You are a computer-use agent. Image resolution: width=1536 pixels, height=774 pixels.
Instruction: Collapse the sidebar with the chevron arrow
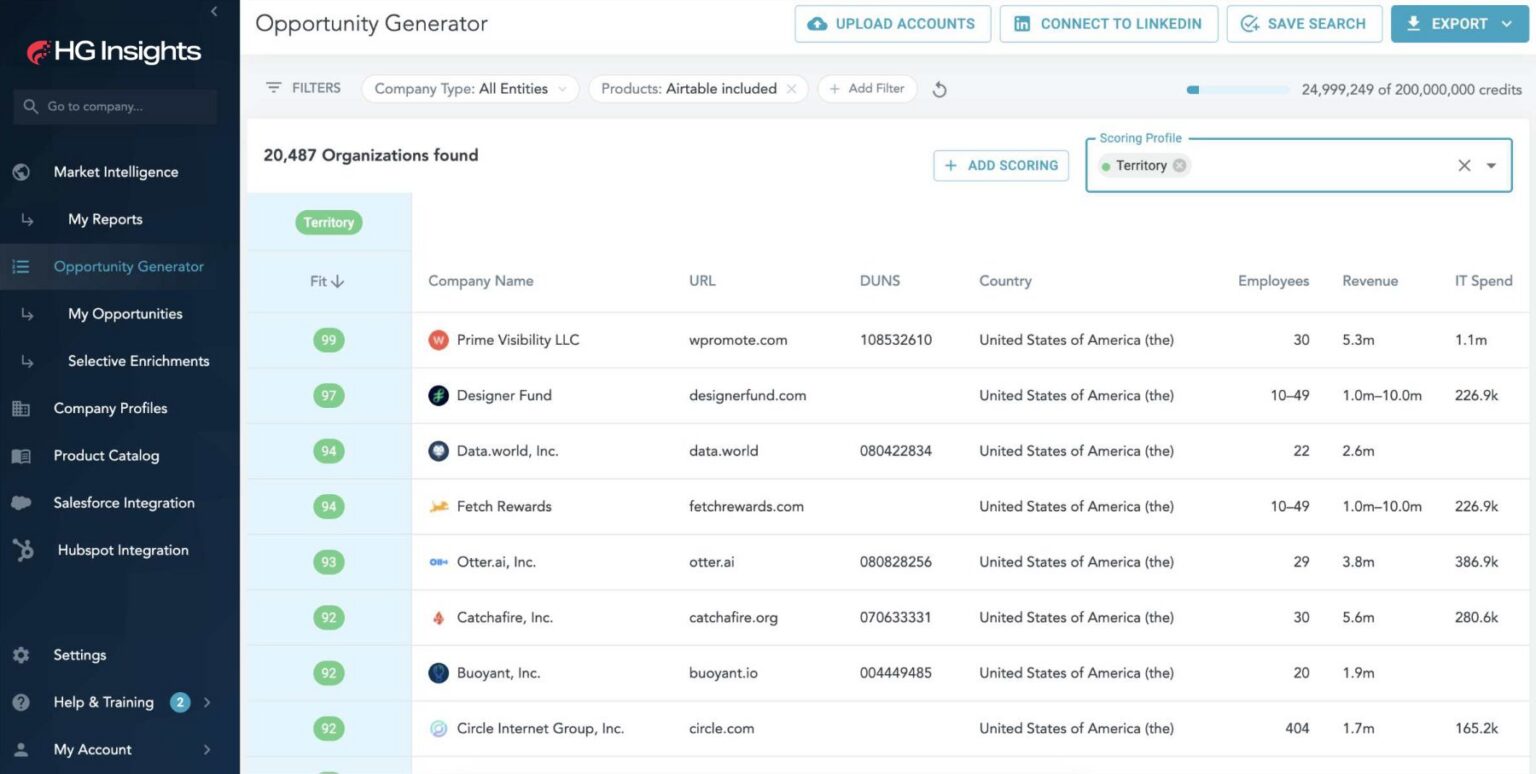point(214,11)
